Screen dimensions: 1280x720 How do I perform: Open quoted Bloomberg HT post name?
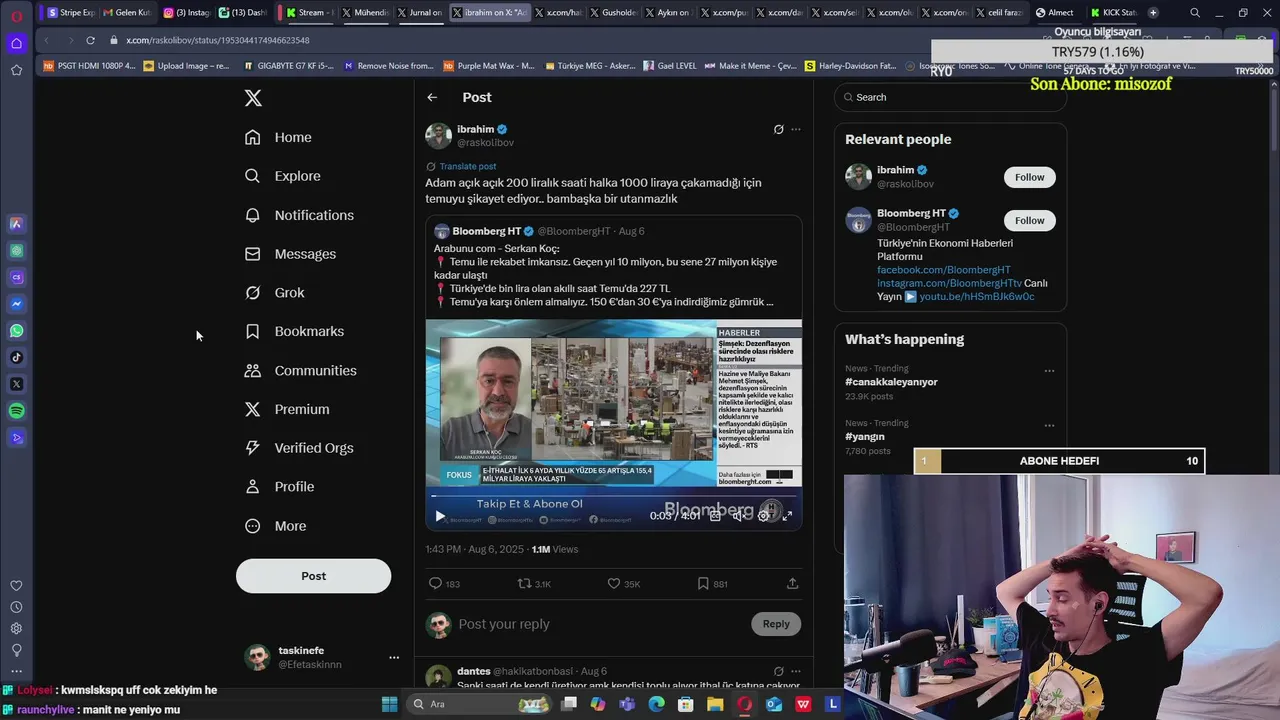pyautogui.click(x=487, y=231)
